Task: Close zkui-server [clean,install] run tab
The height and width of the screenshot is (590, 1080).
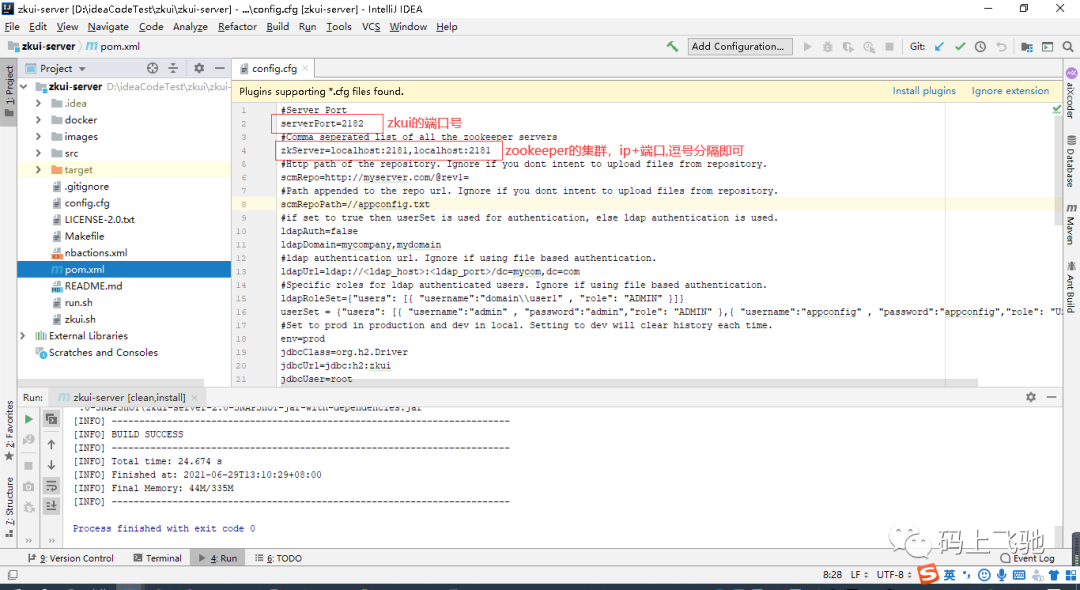Action: pos(195,397)
